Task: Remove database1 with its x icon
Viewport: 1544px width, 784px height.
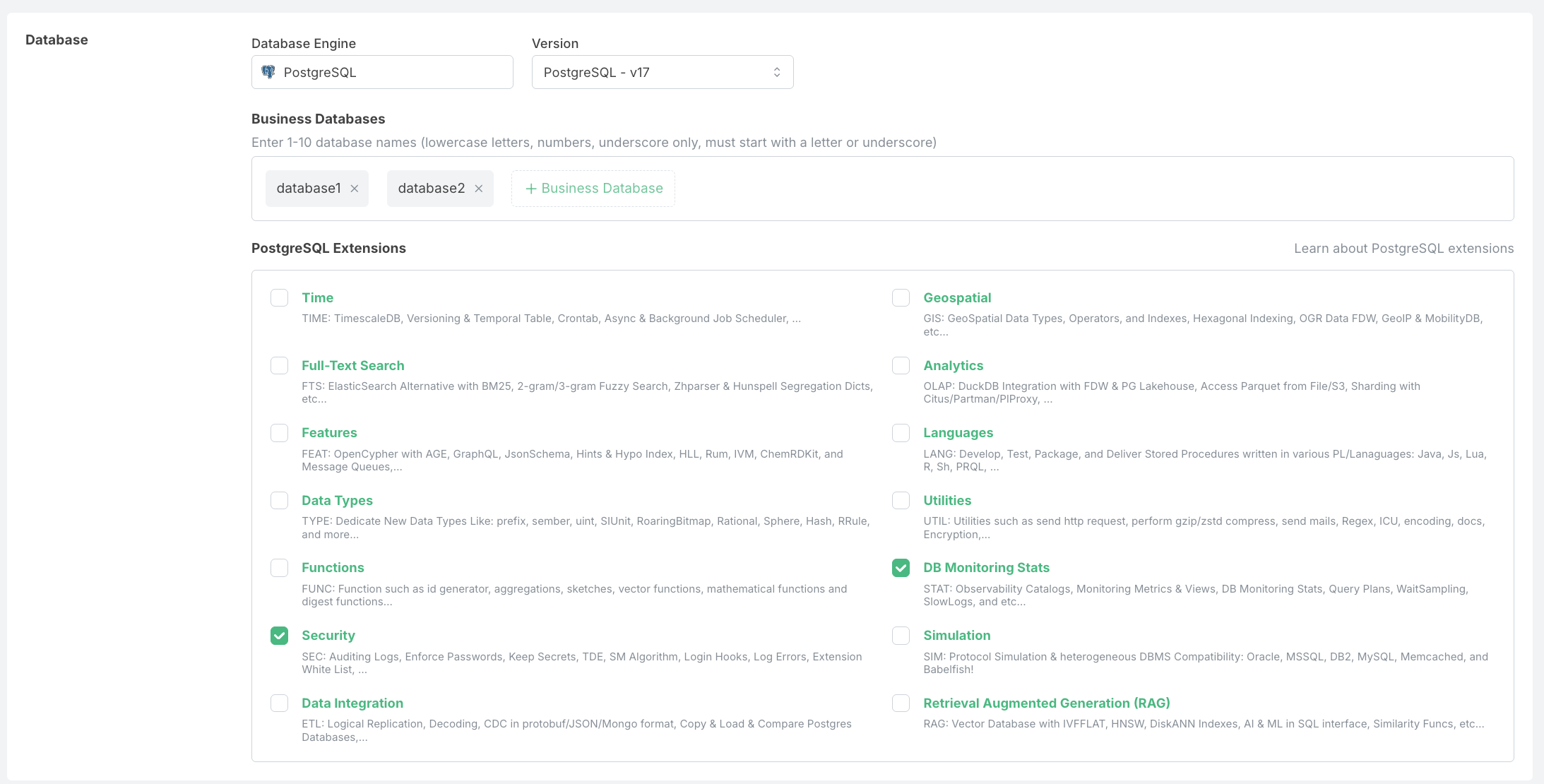Action: point(355,189)
